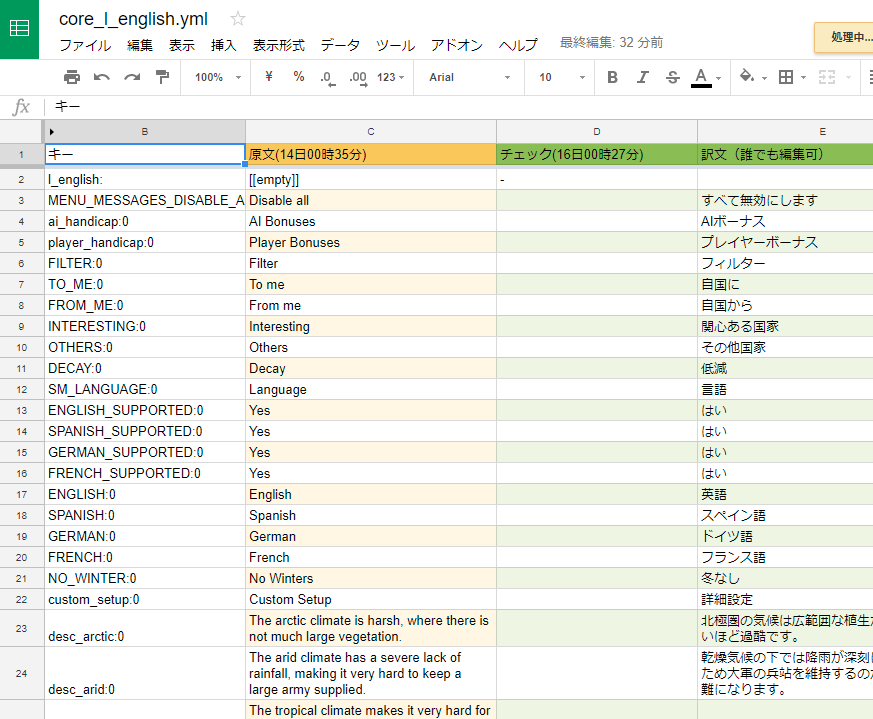The width and height of the screenshot is (873, 719).
Task: Open the Arial font dropdown
Action: [469, 77]
